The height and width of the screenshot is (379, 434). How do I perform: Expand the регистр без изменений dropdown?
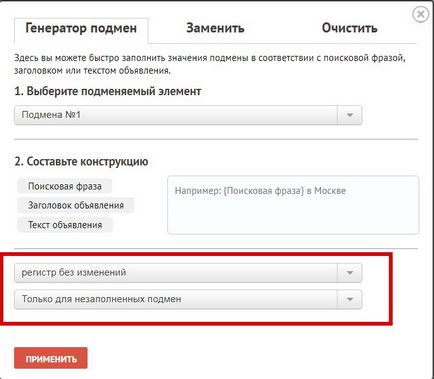coord(188,273)
